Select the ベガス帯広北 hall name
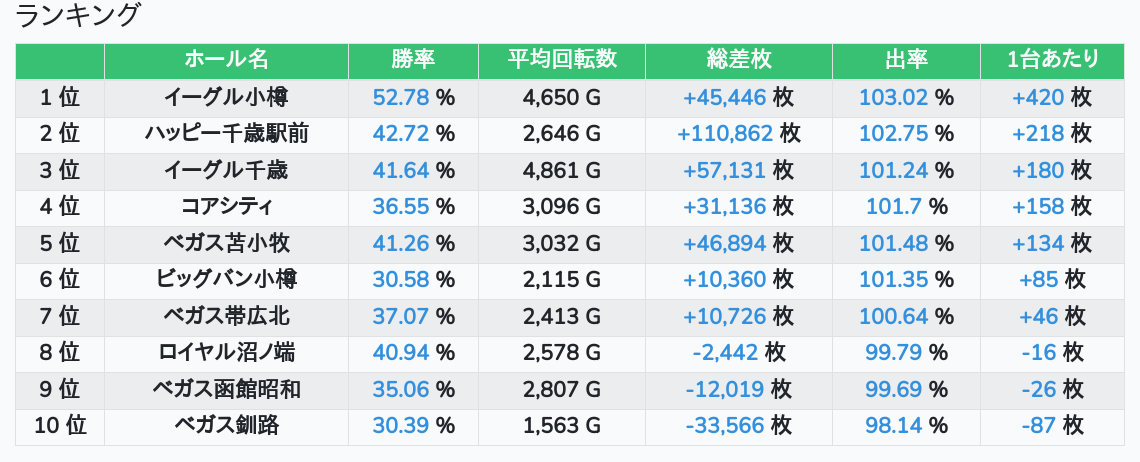1140x462 pixels. 226,317
